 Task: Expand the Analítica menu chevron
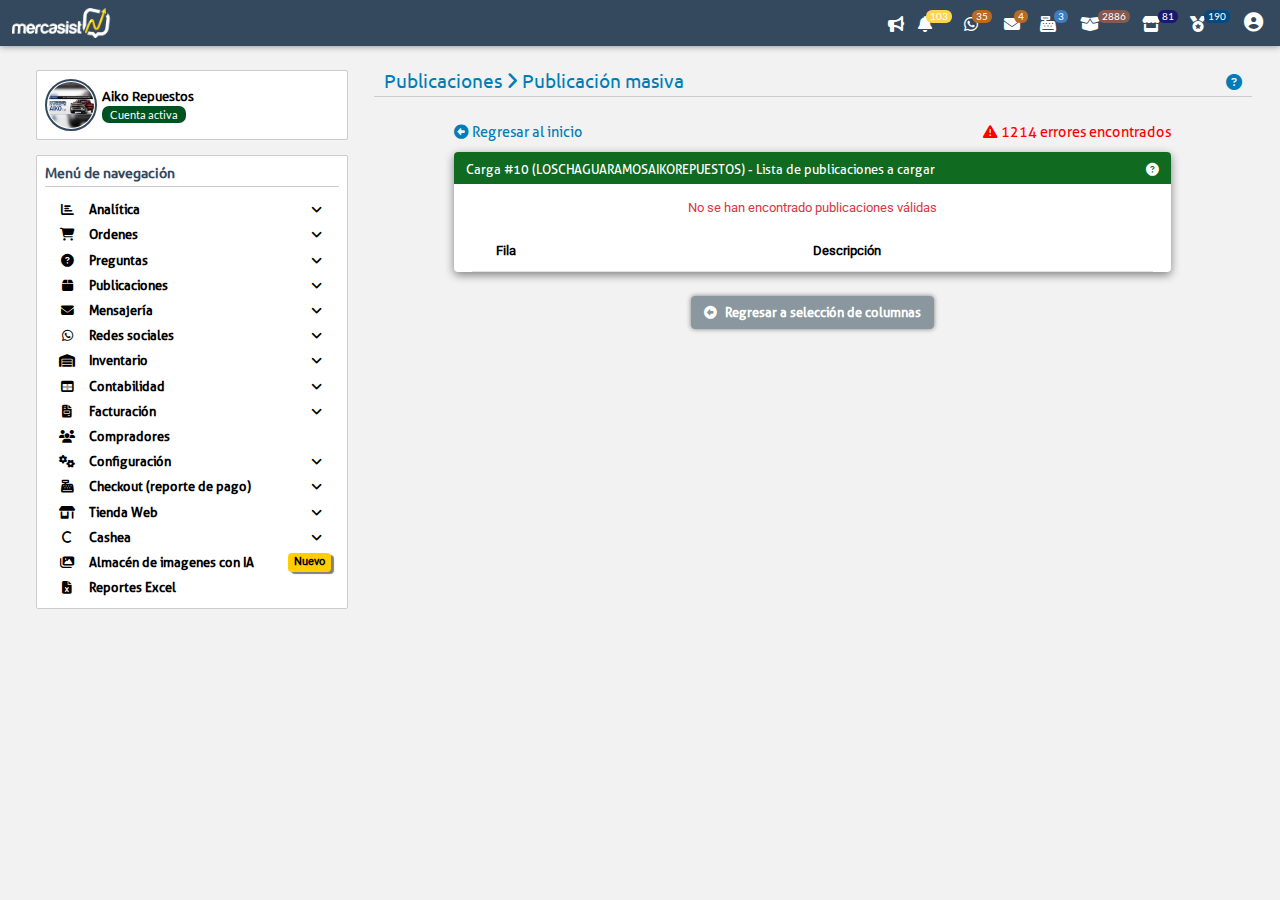(x=316, y=210)
